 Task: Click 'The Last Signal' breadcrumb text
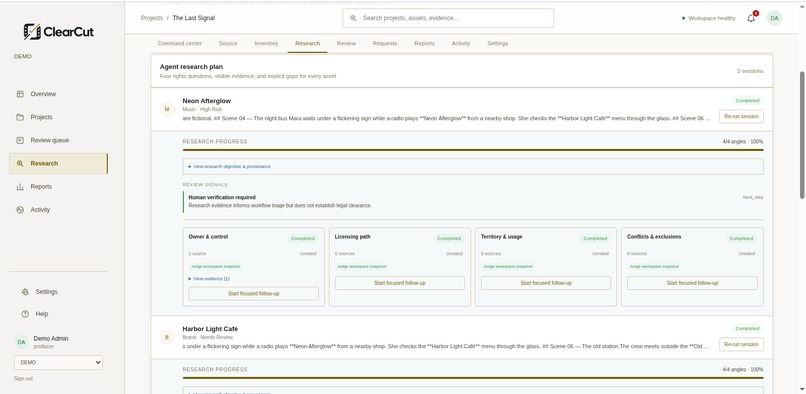coord(194,18)
